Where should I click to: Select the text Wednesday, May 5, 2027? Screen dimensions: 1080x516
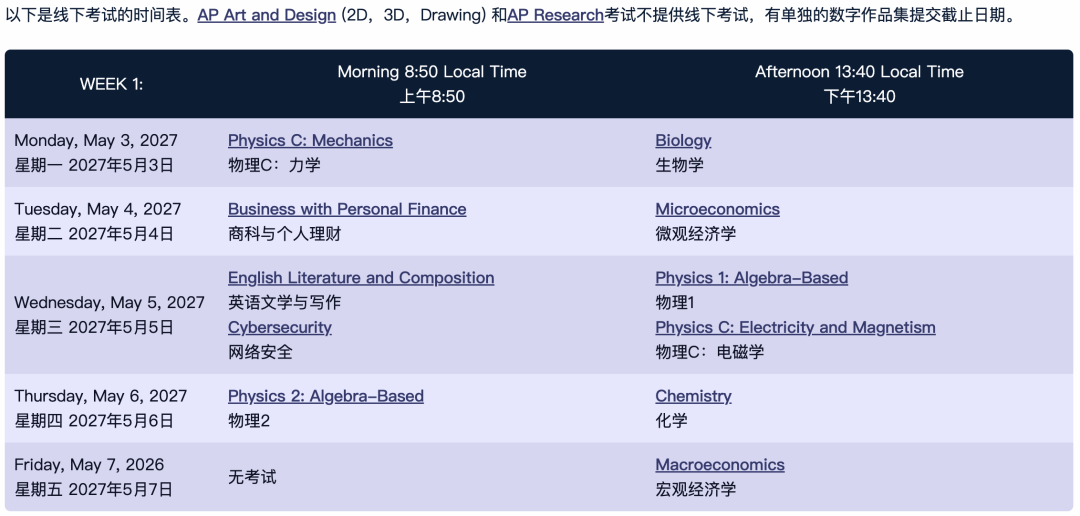(110, 303)
